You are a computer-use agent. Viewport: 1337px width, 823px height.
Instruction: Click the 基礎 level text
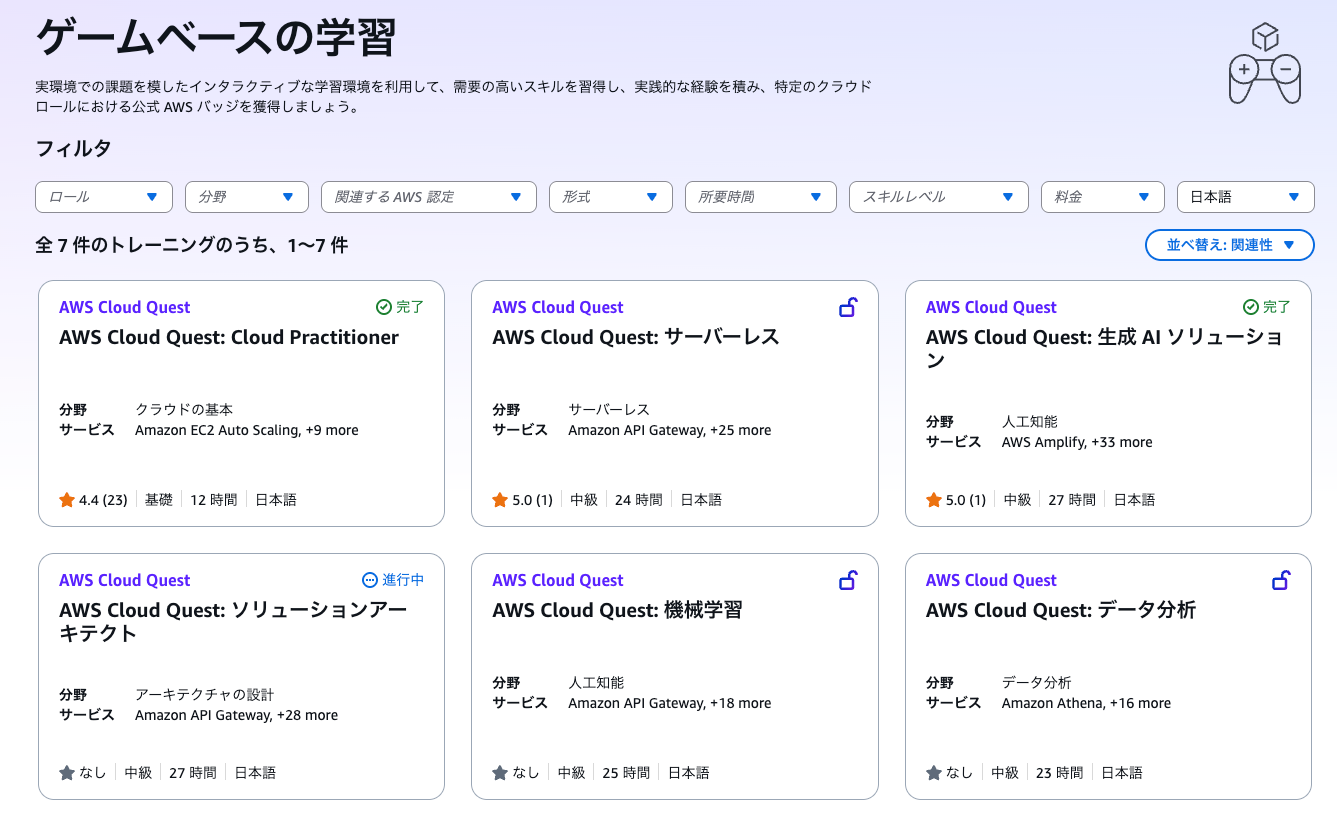[x=159, y=500]
